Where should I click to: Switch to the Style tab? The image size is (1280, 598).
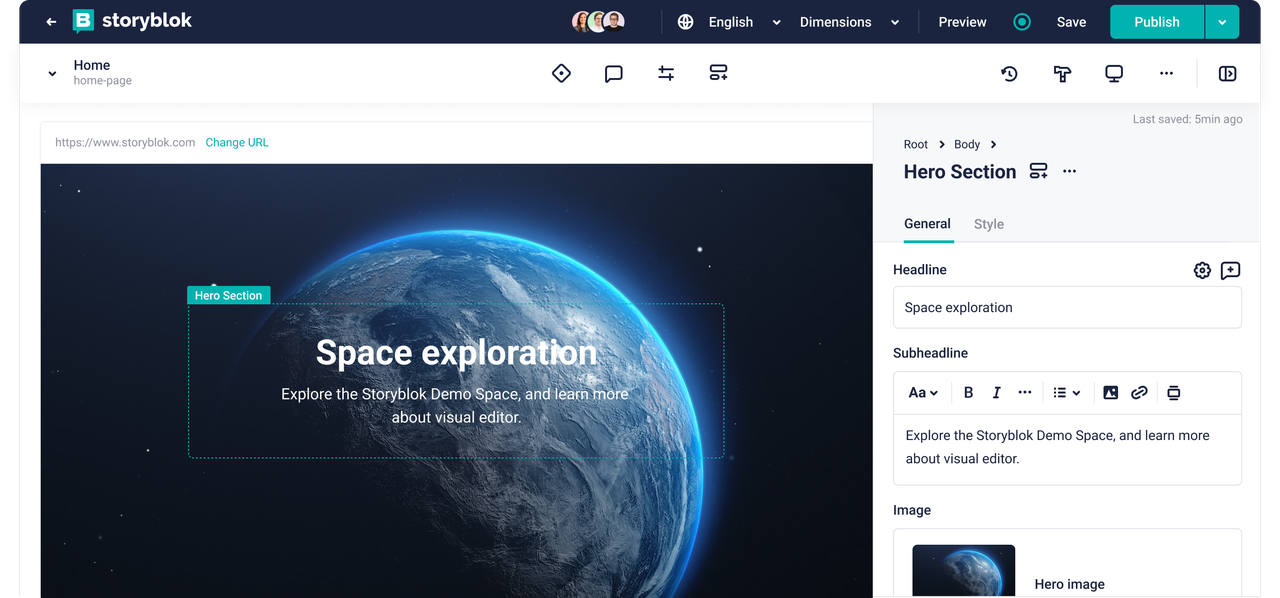coord(988,224)
